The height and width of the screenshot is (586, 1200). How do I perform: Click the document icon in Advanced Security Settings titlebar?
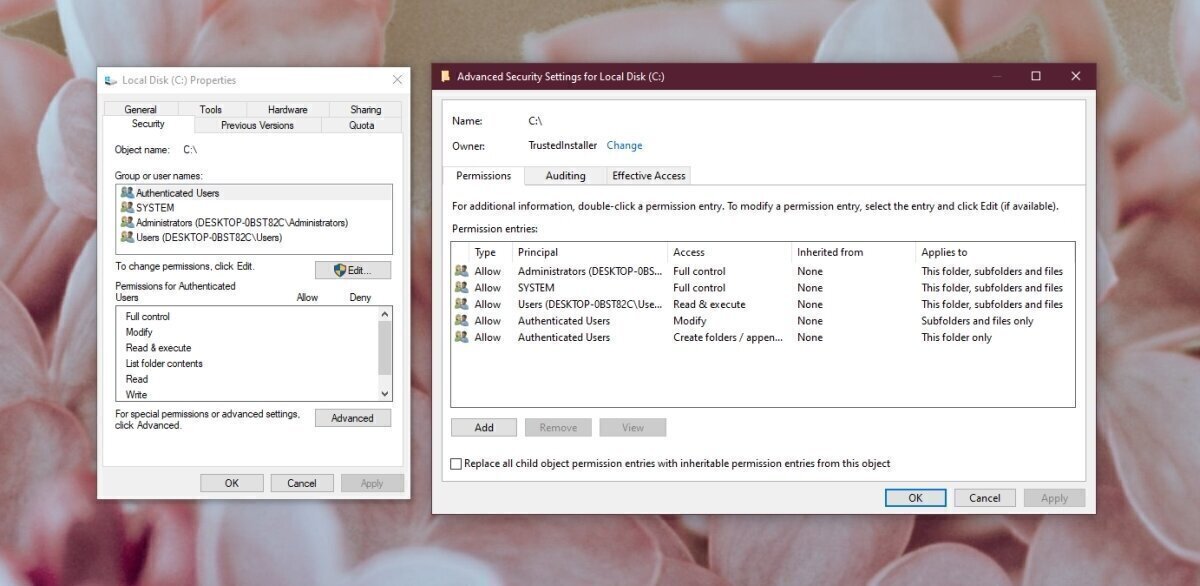tap(444, 76)
